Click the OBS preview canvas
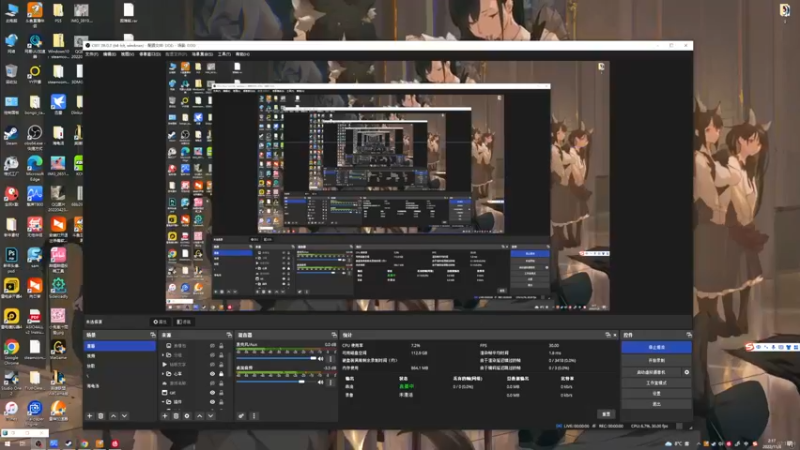This screenshot has width=800, height=450. (388, 186)
